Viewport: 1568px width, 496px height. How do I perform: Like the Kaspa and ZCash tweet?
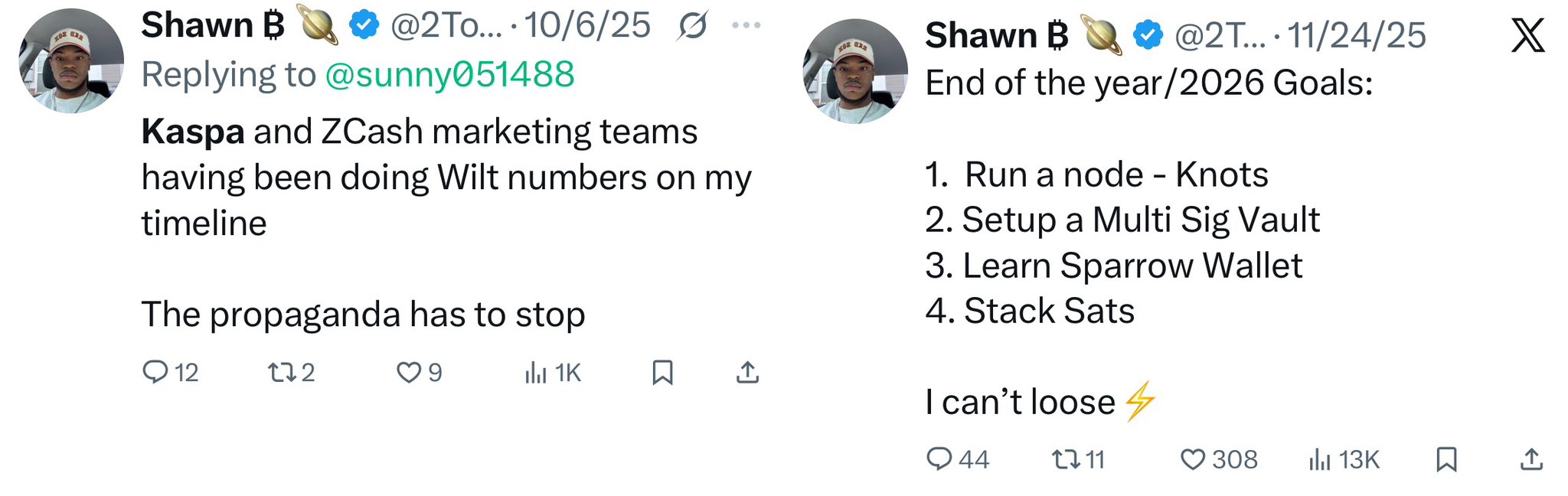[409, 372]
